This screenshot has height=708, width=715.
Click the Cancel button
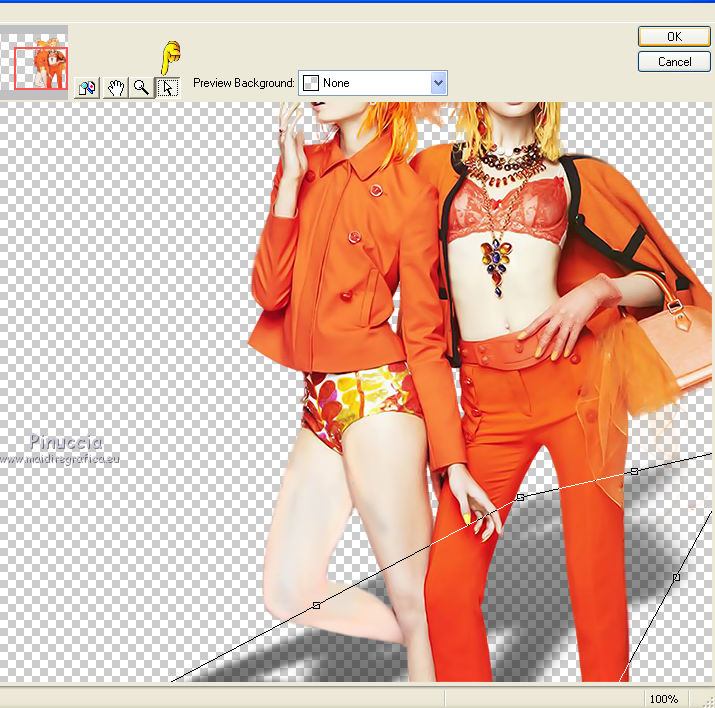(x=674, y=62)
